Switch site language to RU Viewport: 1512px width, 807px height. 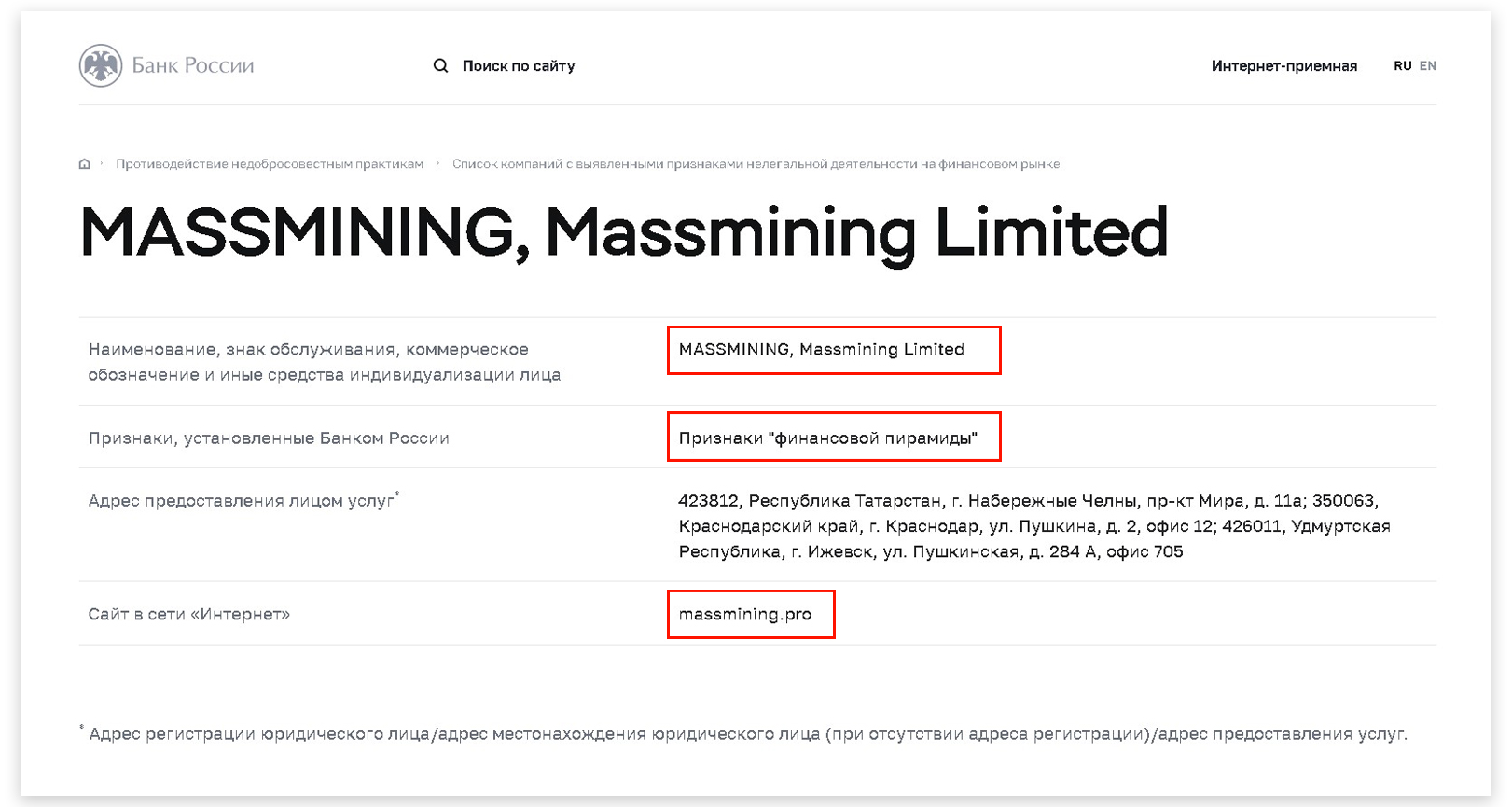coord(1402,66)
